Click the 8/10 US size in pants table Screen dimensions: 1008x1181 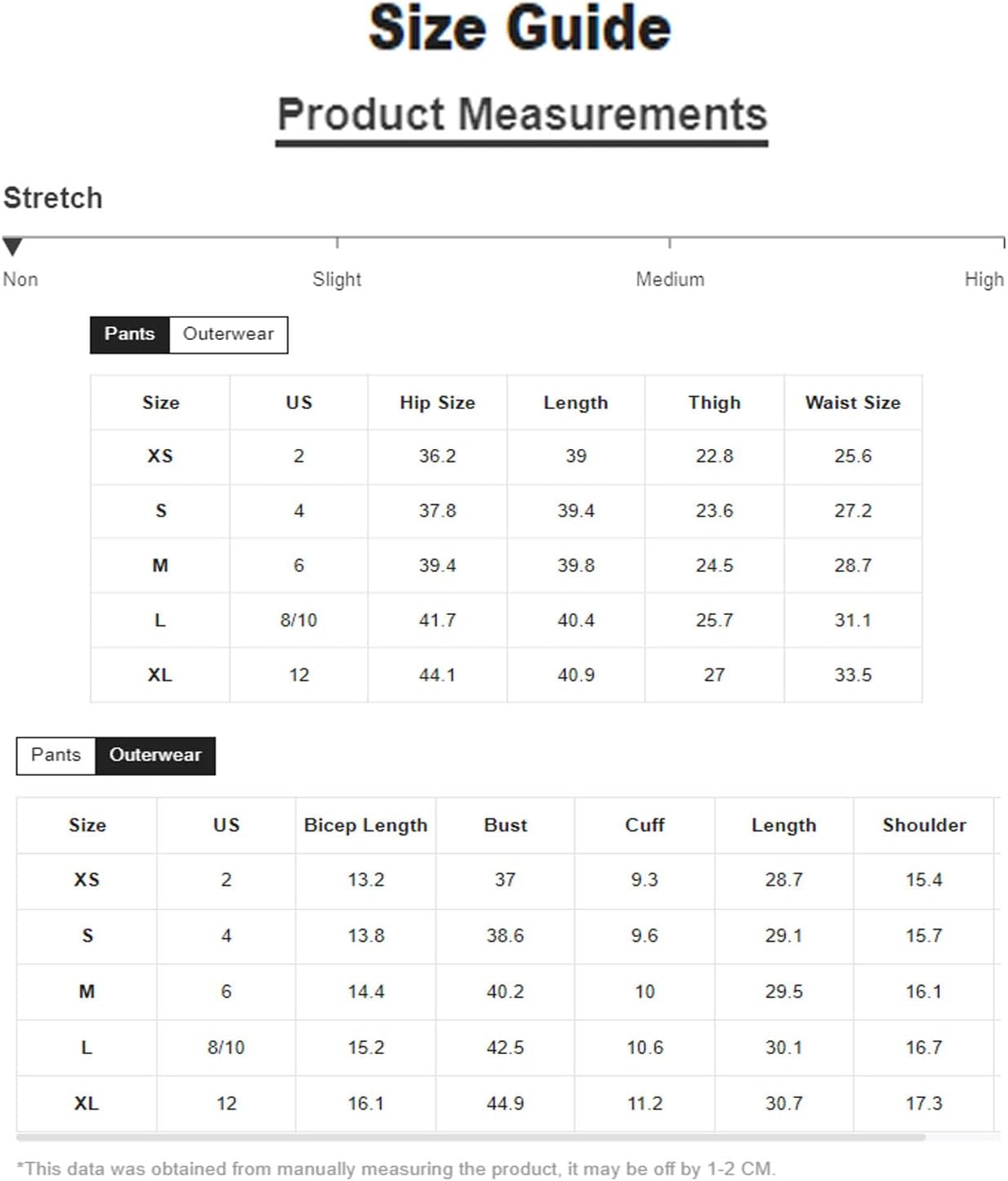coord(299,621)
